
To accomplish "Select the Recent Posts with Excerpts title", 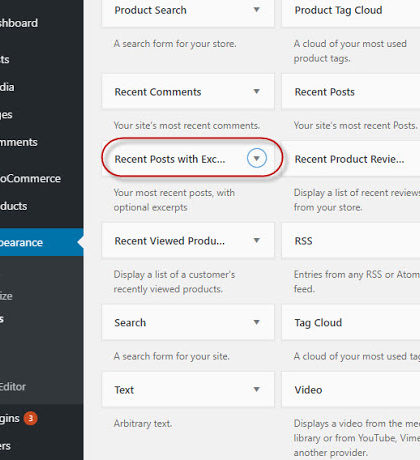I will click(x=170, y=159).
